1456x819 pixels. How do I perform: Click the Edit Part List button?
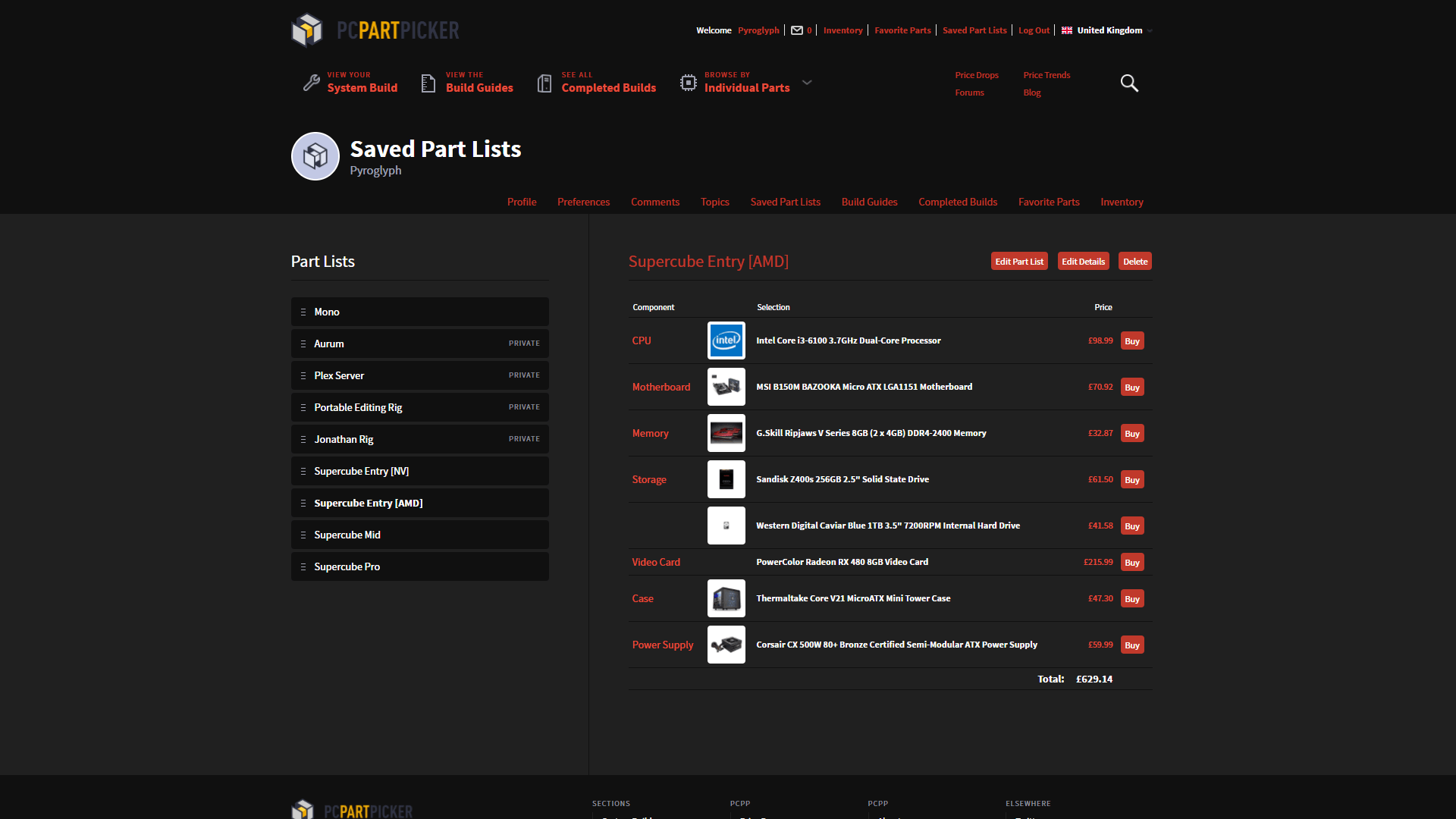[1018, 260]
